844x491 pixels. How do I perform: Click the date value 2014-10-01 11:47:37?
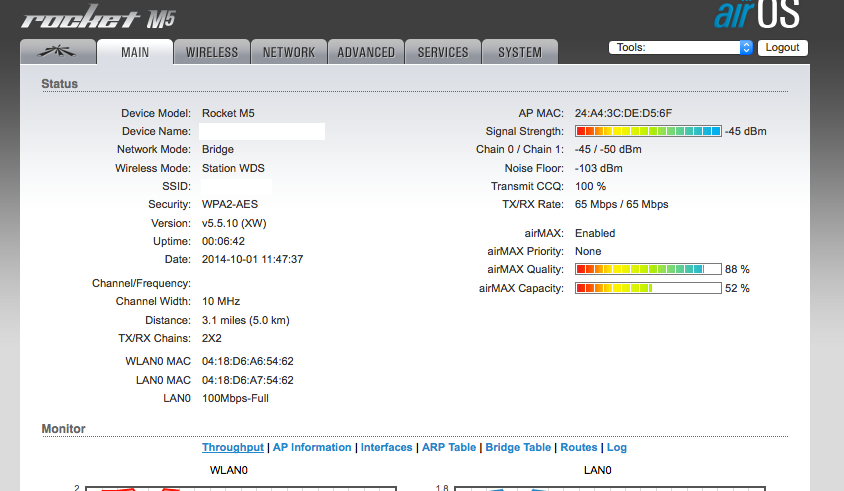[252, 259]
